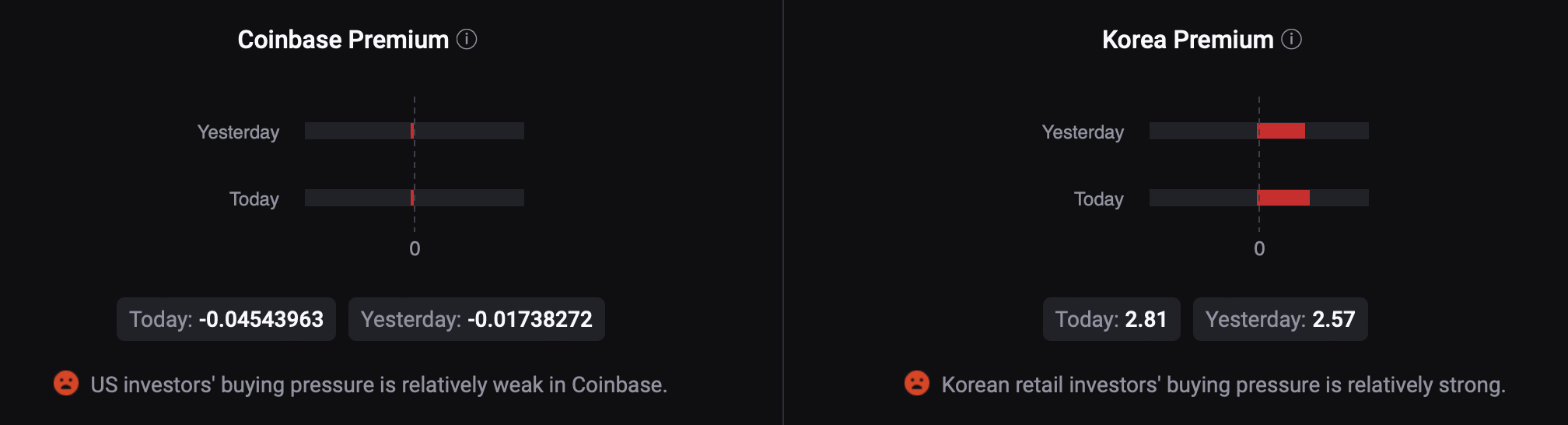This screenshot has height=425, width=1568.
Task: Click the Korea Premium Today red bar
Action: [x=1283, y=198]
